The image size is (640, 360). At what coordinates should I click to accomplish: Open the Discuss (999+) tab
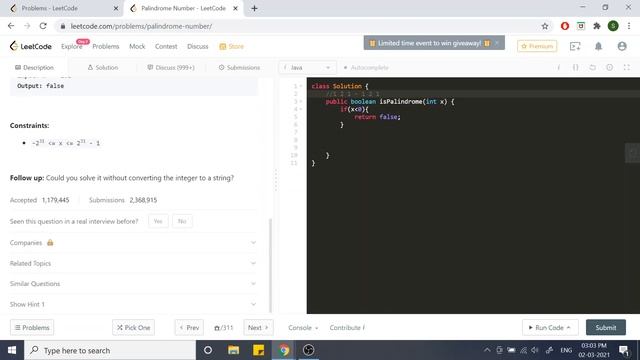[x=171, y=67]
